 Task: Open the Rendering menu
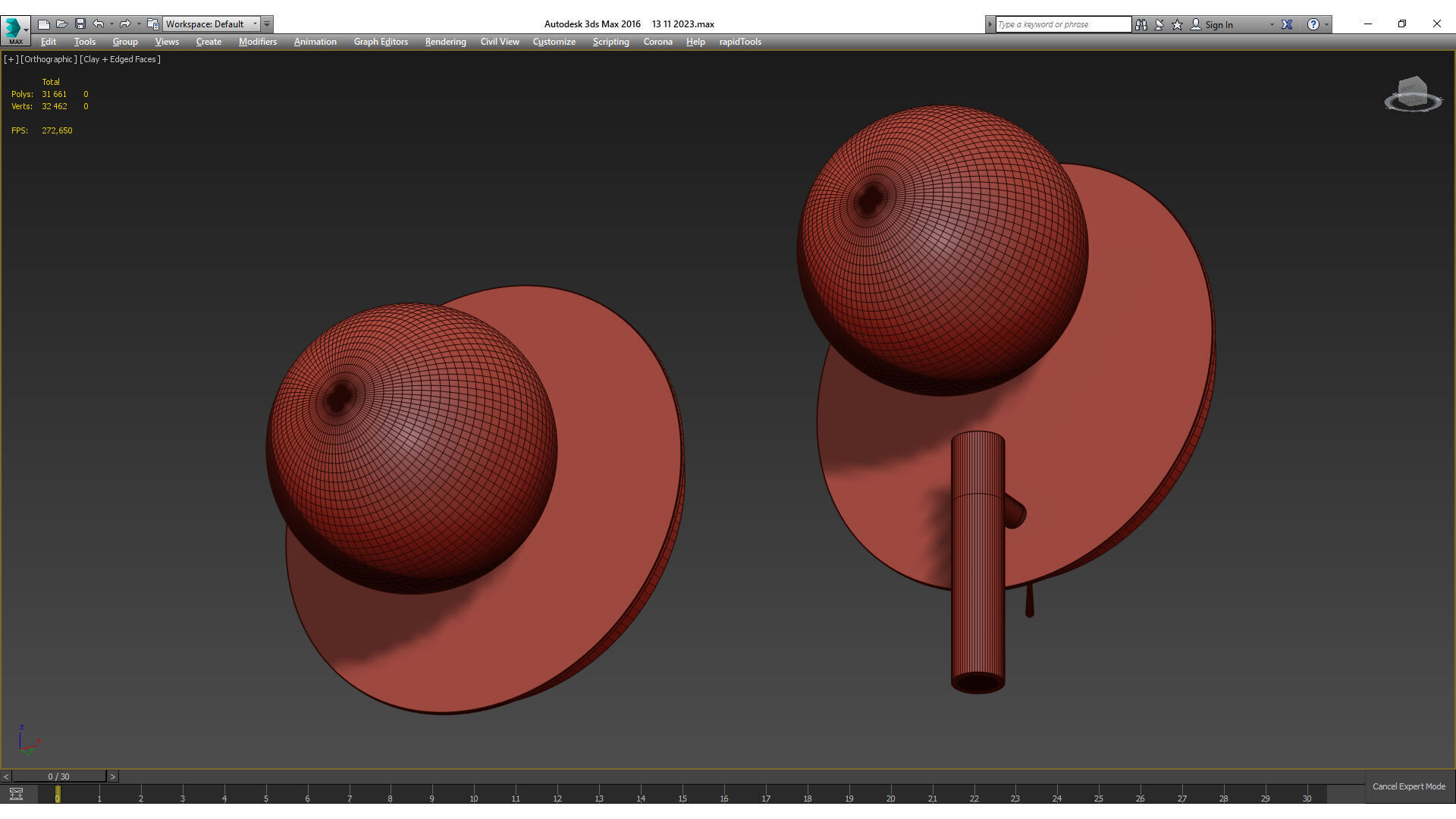click(445, 42)
